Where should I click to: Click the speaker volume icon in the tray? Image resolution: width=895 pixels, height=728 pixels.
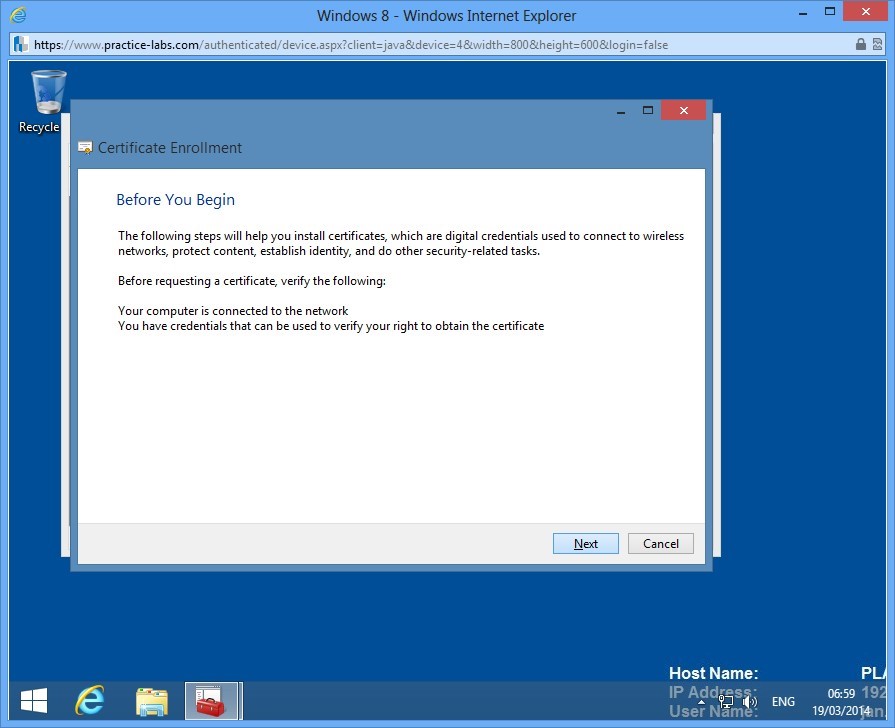748,701
